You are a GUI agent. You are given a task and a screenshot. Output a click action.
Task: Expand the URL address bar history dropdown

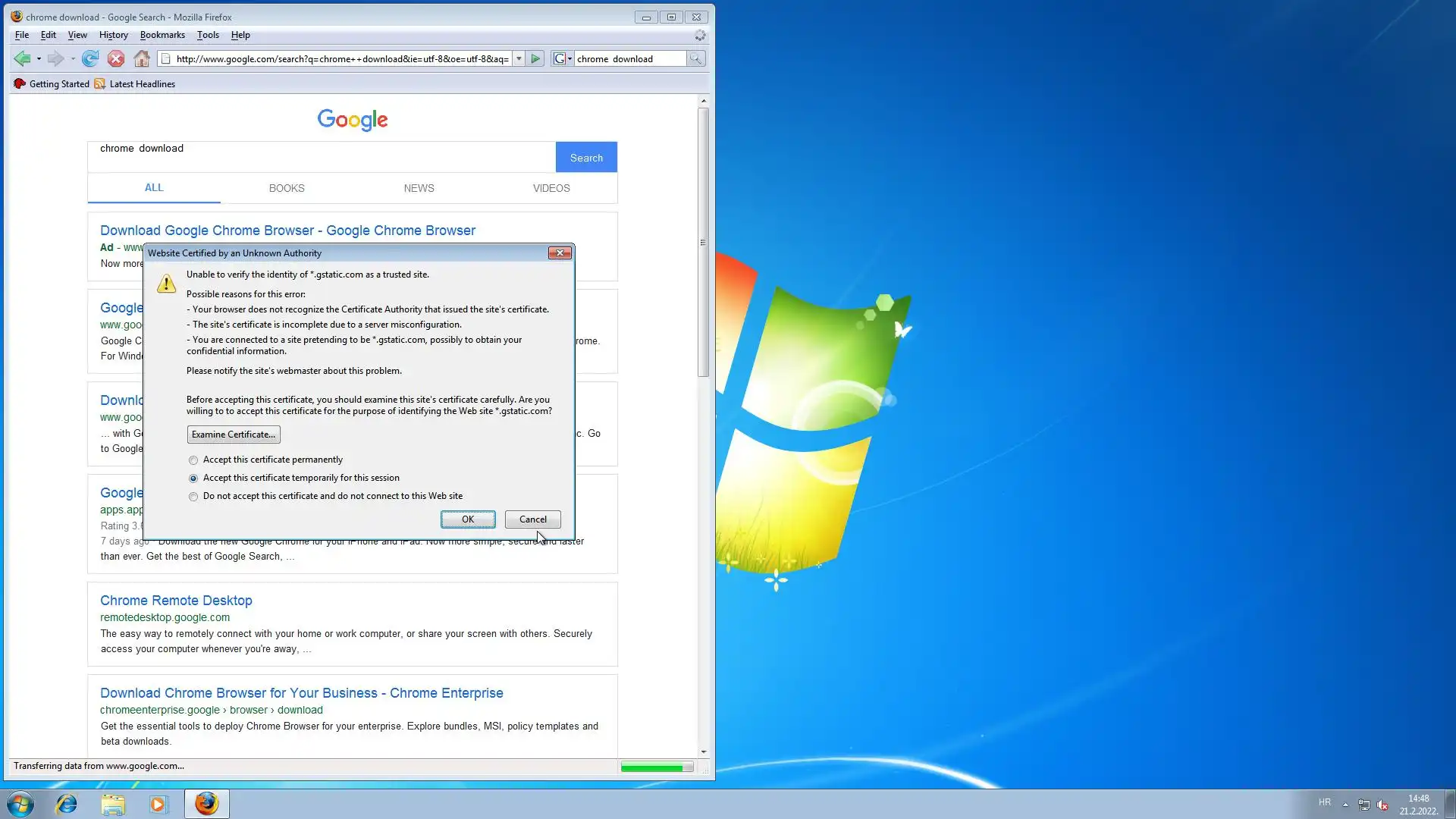(x=519, y=58)
